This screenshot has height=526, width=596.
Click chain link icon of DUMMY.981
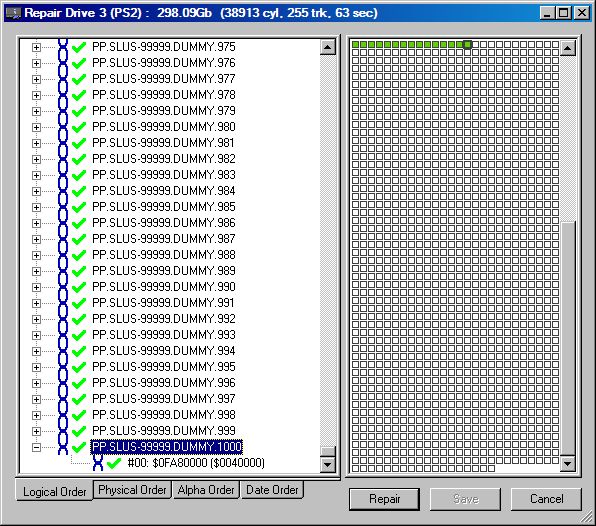point(63,143)
